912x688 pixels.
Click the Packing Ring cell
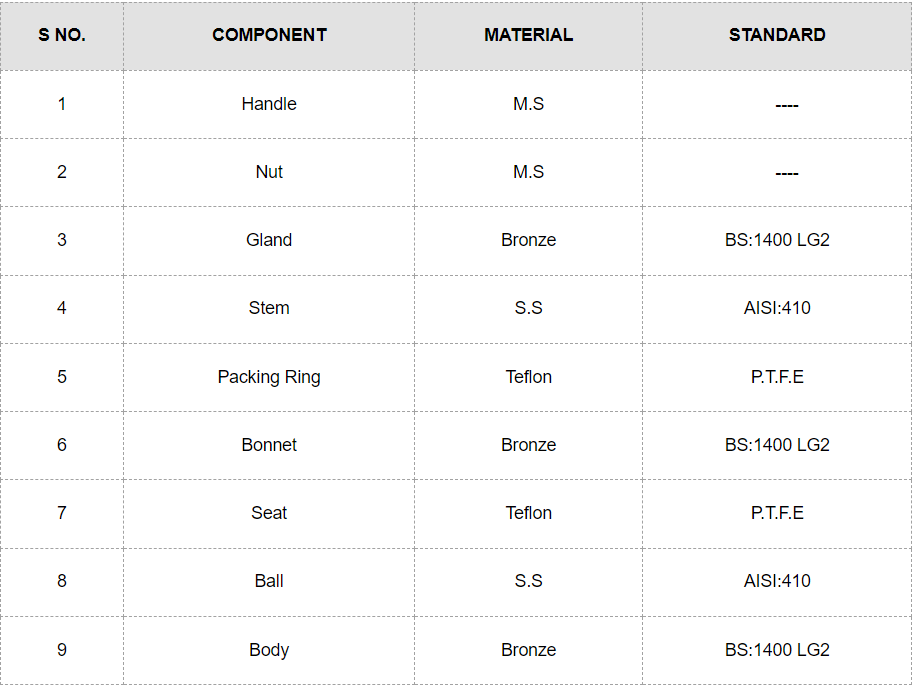pos(269,377)
